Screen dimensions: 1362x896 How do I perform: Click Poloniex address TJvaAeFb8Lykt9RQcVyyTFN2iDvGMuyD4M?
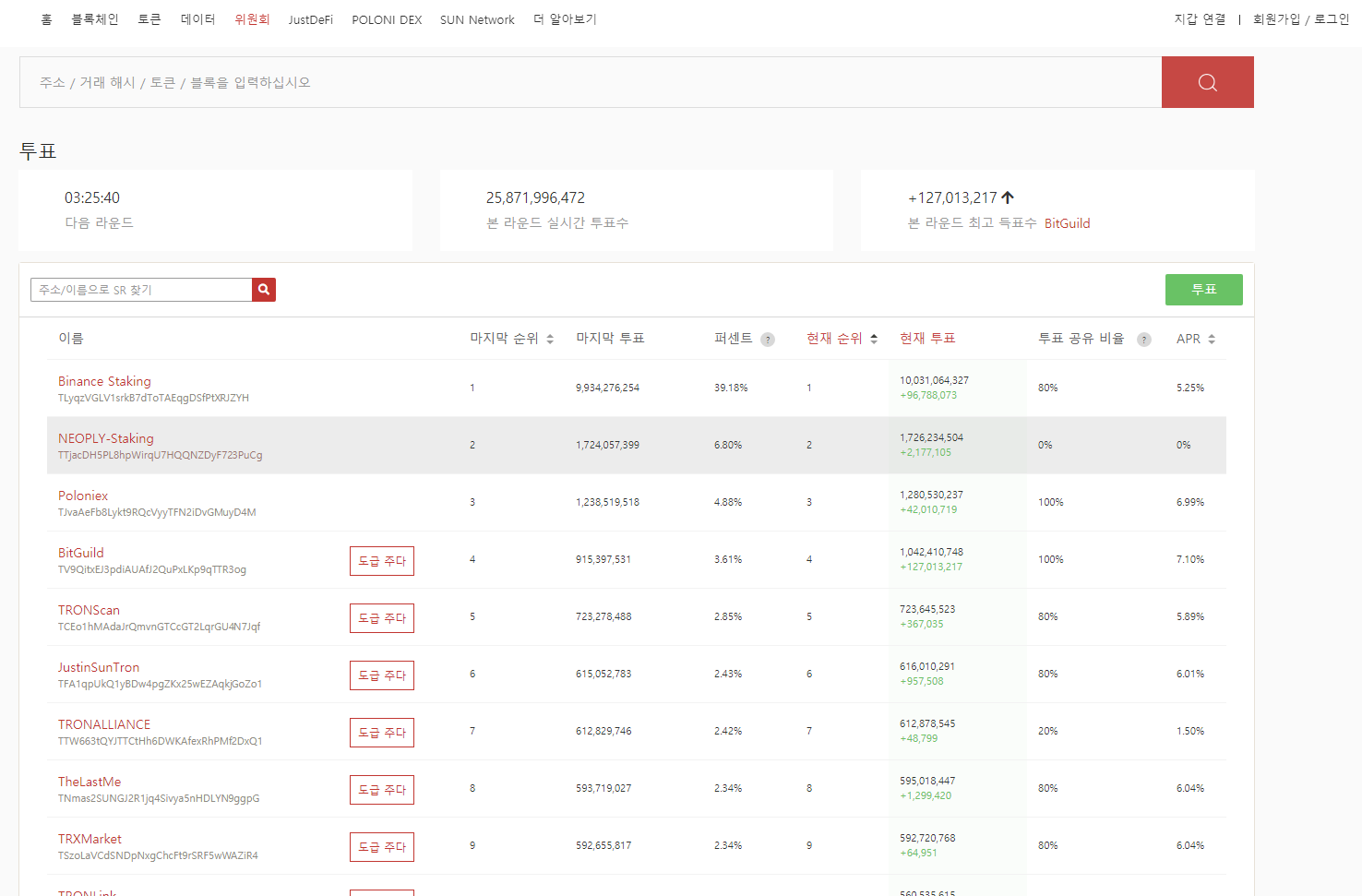point(157,513)
